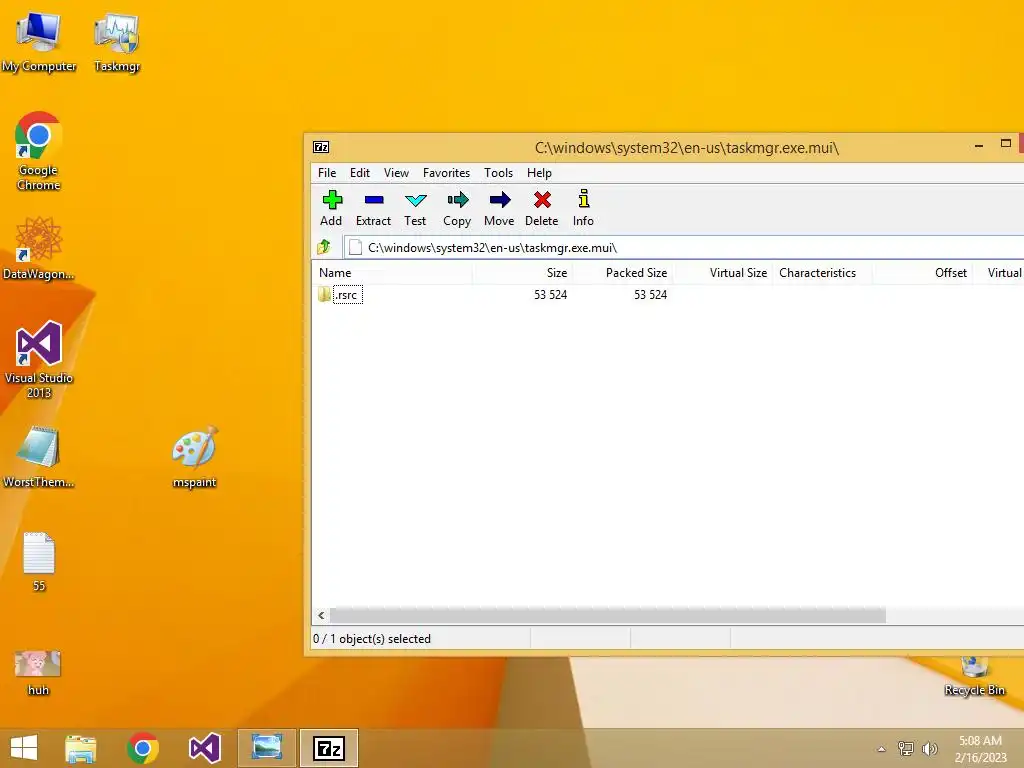The image size is (1024, 768).
Task: Select the desktop file named 55
Action: [39, 562]
